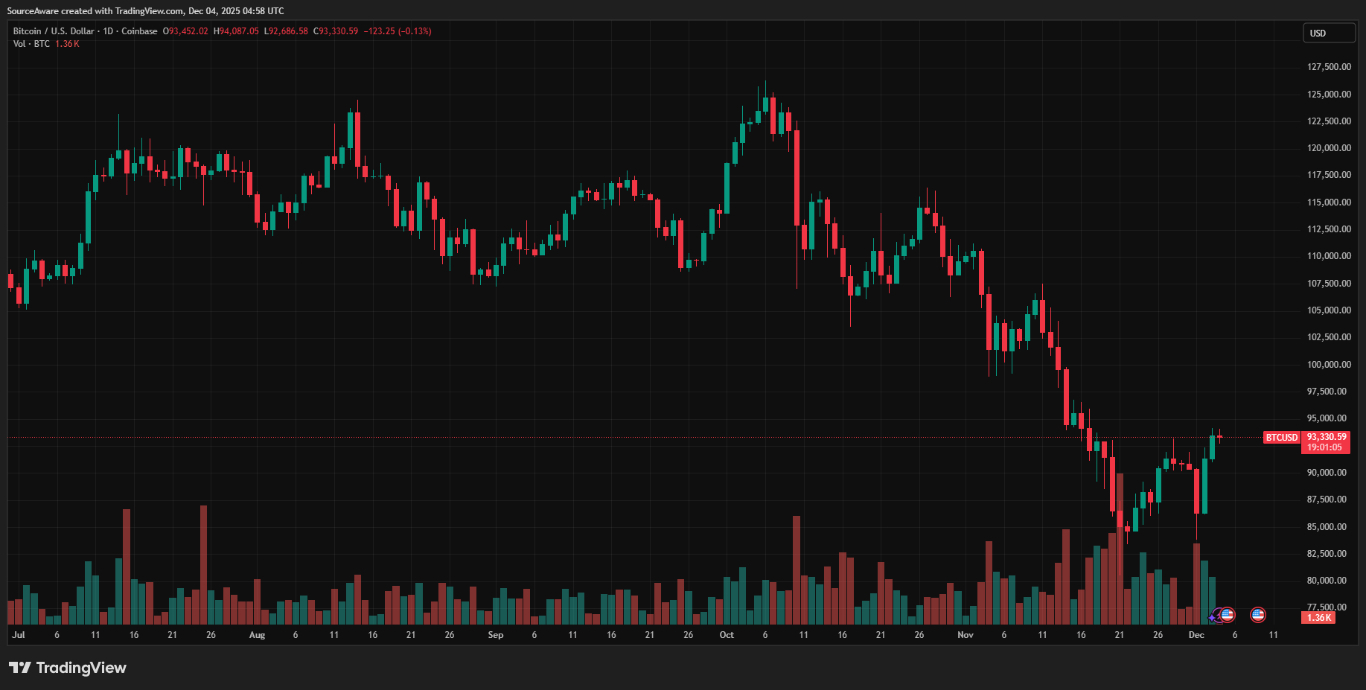Click the 100,000.00 price axis label
This screenshot has height=690, width=1366.
tap(1328, 365)
